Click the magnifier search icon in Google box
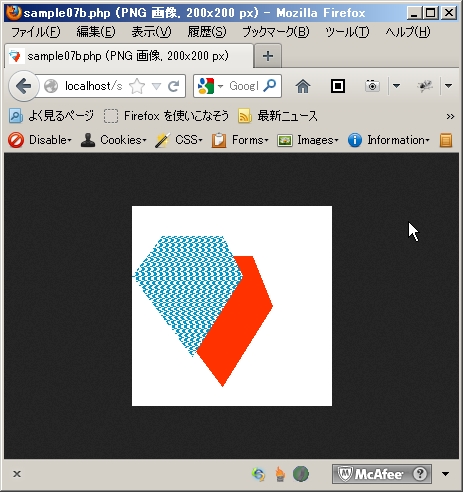The height and width of the screenshot is (492, 463). tap(269, 86)
